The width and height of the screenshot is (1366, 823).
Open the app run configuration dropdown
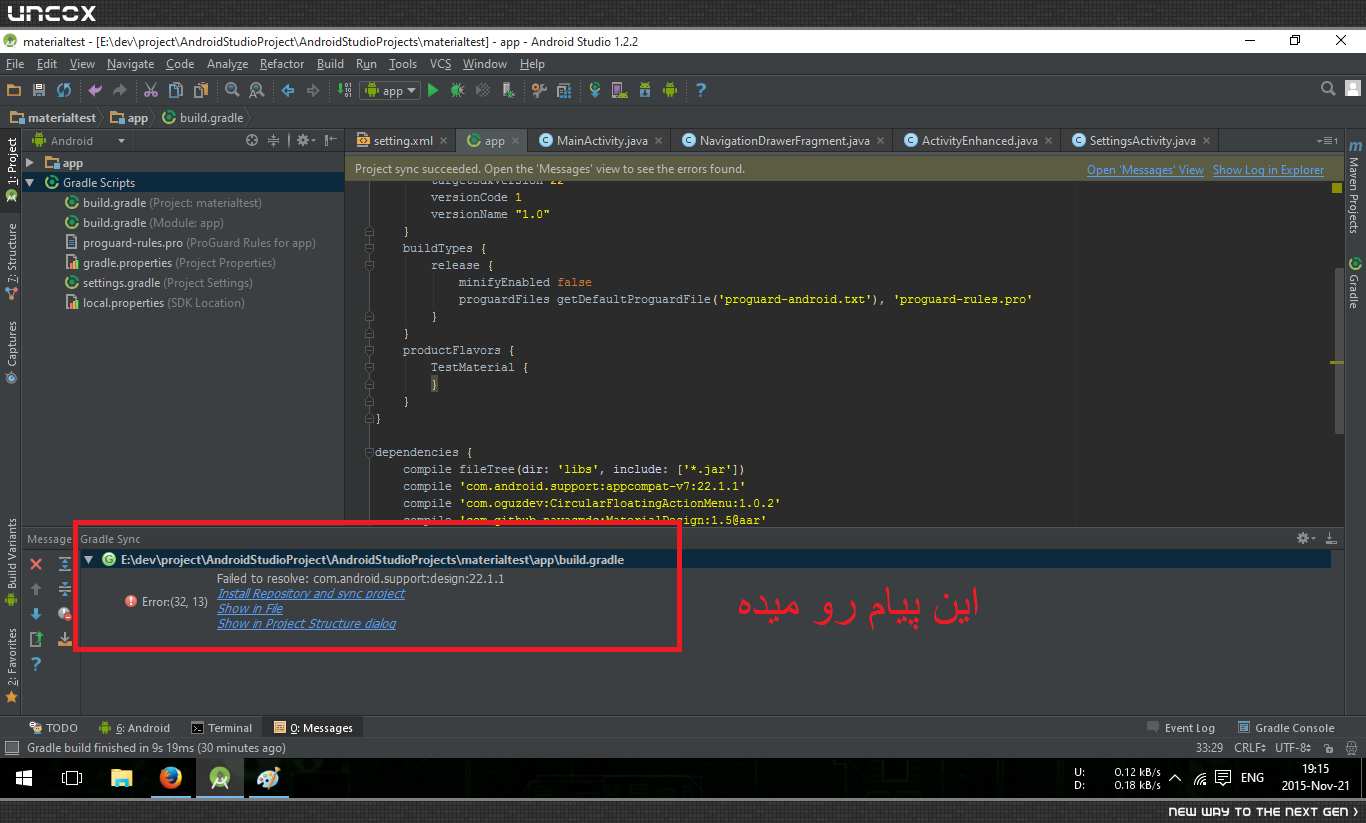(x=390, y=90)
